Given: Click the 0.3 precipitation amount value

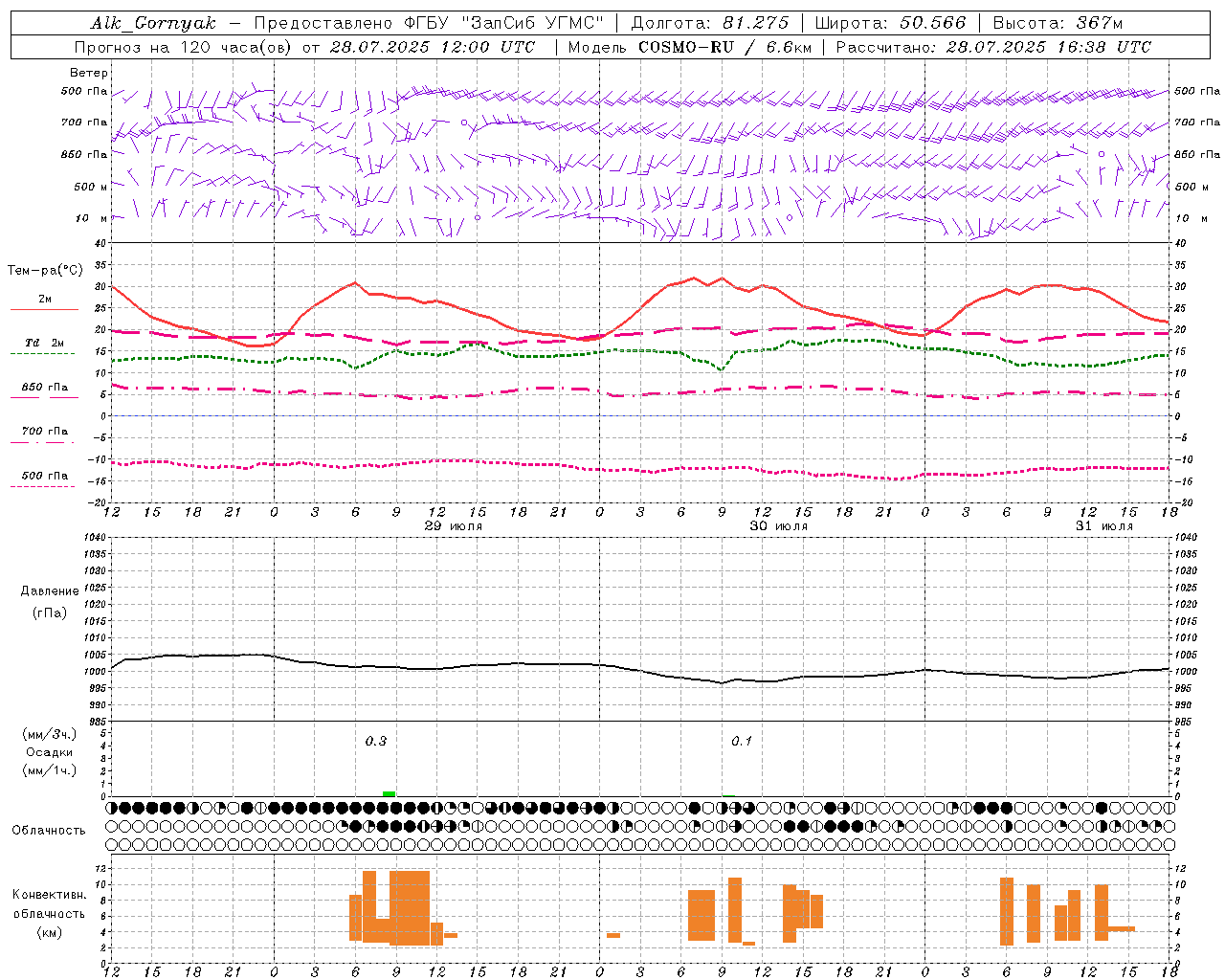Looking at the screenshot, I should pyautogui.click(x=376, y=741).
